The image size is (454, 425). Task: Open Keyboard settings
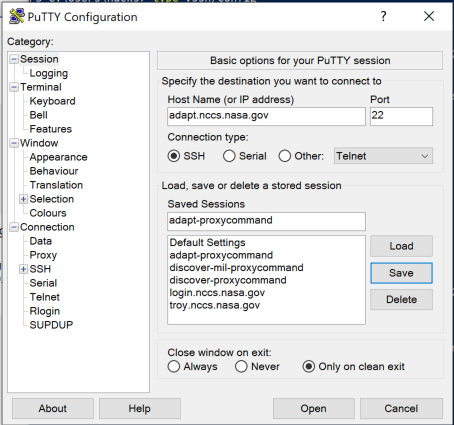(x=52, y=101)
